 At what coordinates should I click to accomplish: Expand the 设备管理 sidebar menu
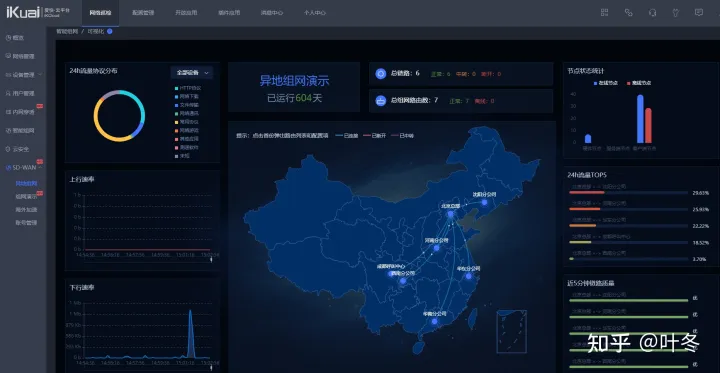coord(23,74)
